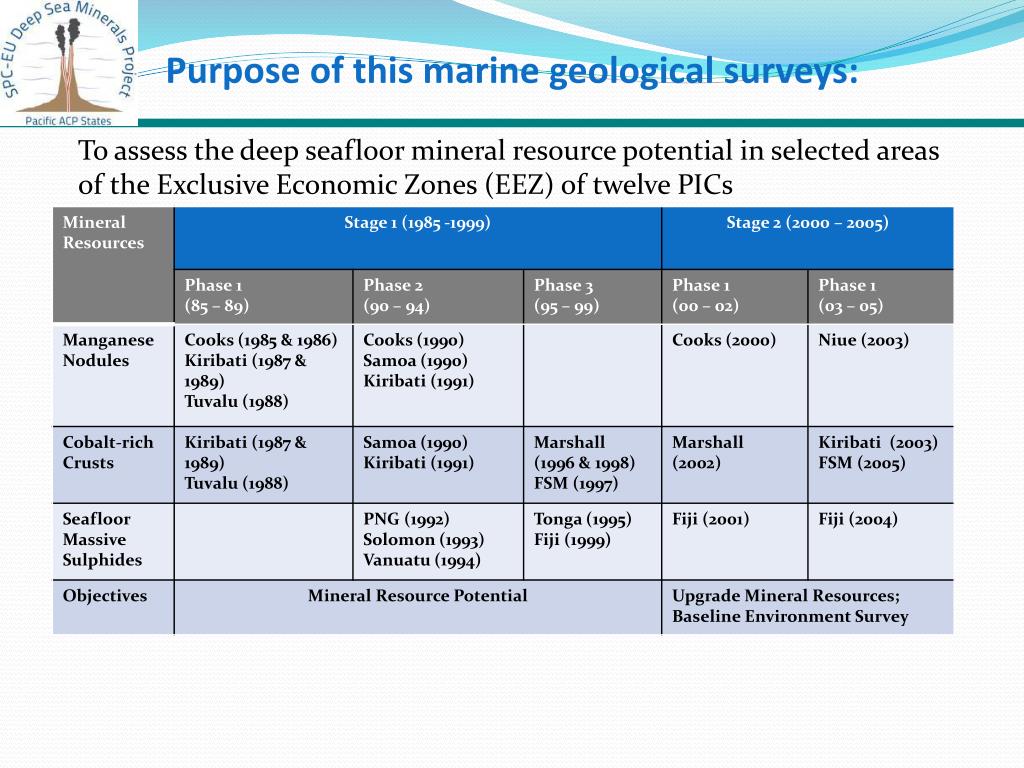
Task: Click the 'Stage 2 (2000 – 2005)' header
Action: [x=807, y=238]
